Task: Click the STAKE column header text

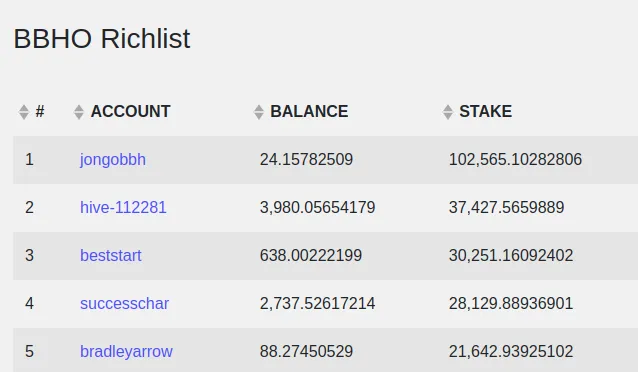Action: pos(485,112)
